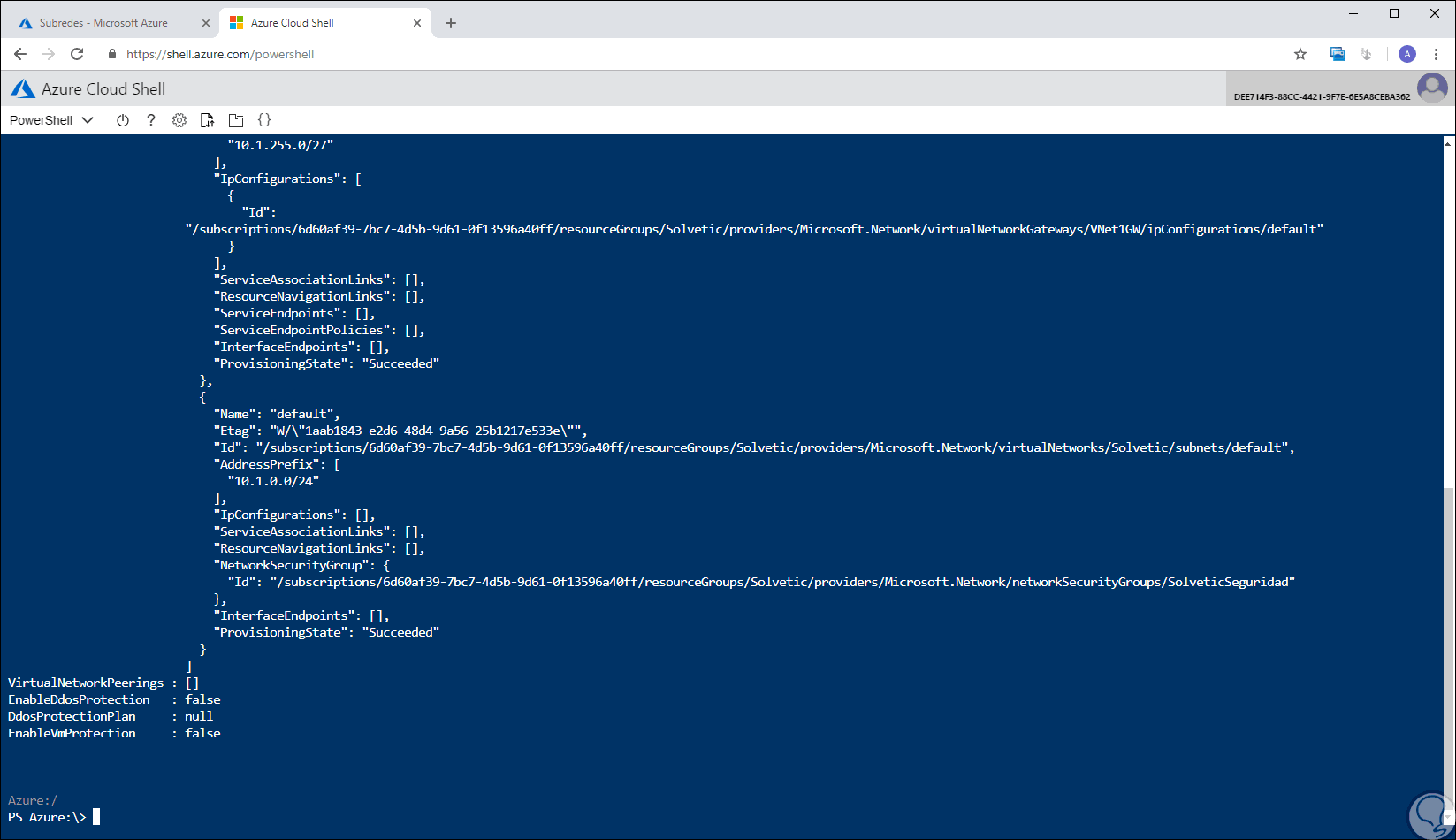This screenshot has width=1456, height=840.
Task: Go back to previous page
Action: pyautogui.click(x=20, y=54)
